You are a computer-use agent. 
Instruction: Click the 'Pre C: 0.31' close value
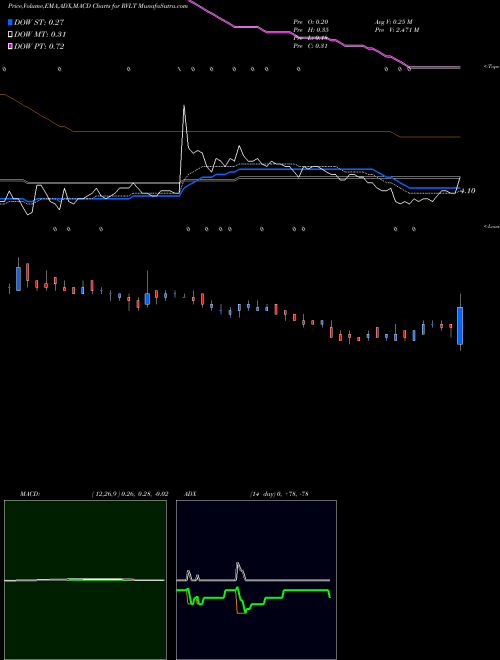click(310, 46)
